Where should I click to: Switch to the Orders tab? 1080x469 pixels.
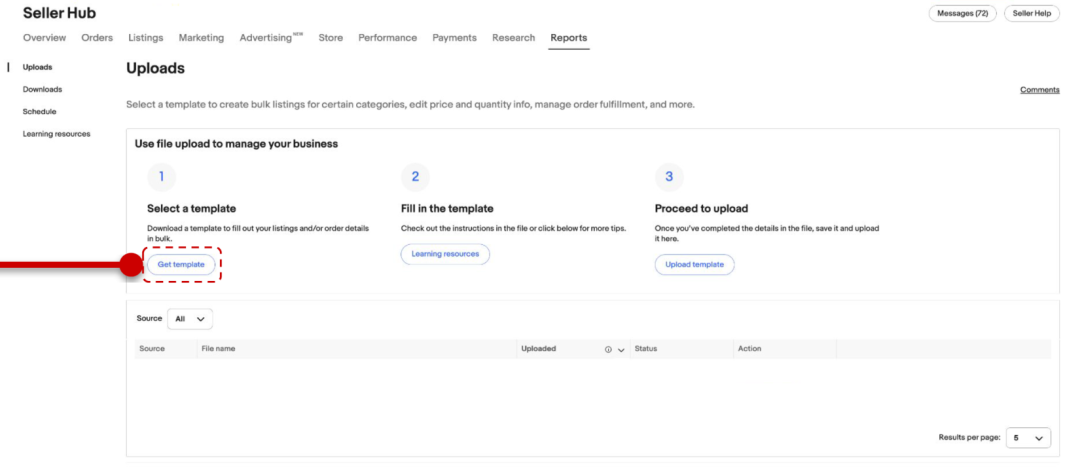pos(97,38)
